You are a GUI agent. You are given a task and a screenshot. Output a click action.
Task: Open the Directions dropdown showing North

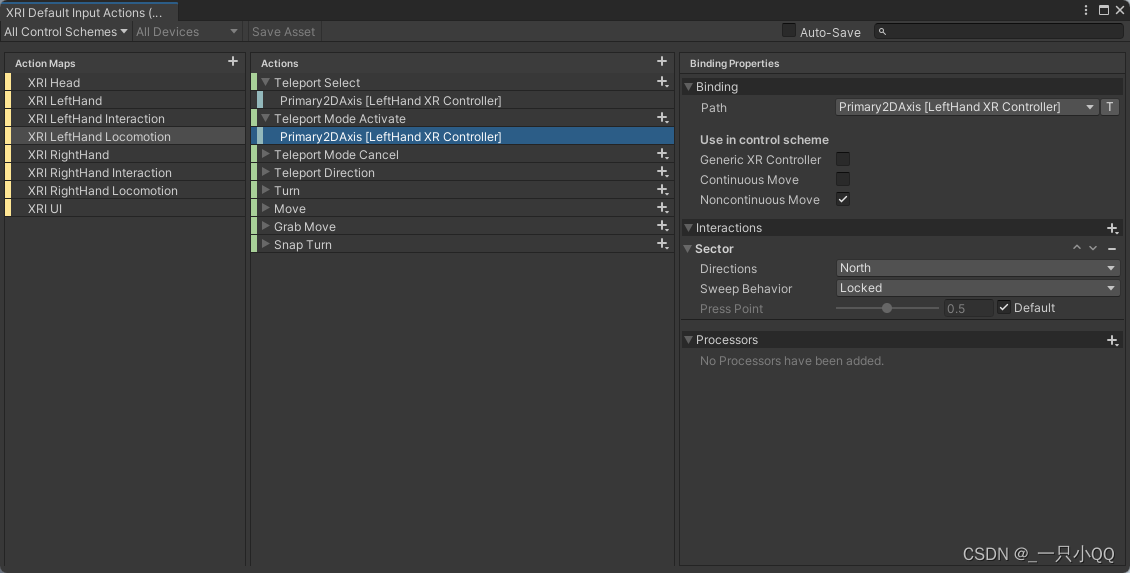978,268
